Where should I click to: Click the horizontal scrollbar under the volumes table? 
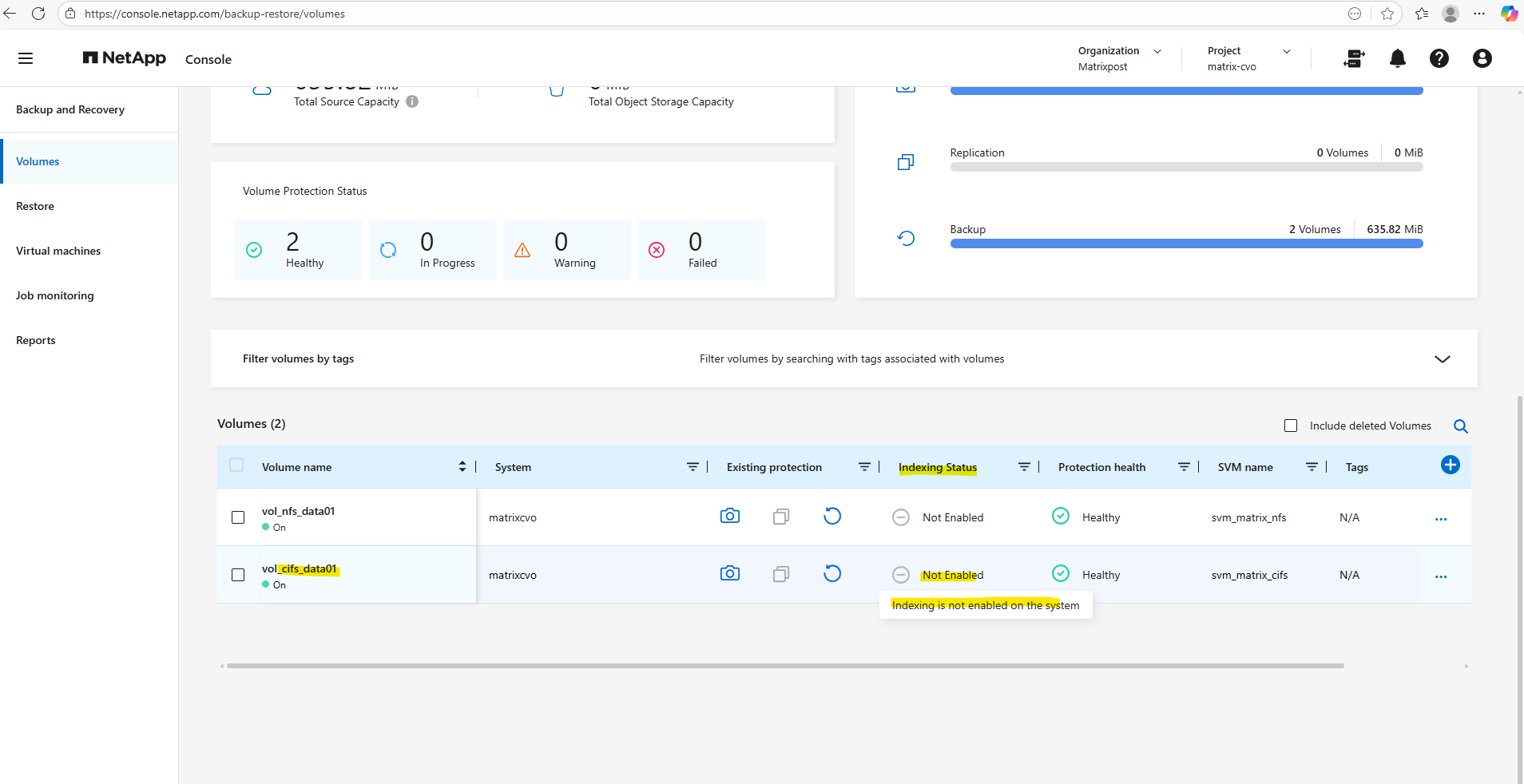click(x=784, y=666)
